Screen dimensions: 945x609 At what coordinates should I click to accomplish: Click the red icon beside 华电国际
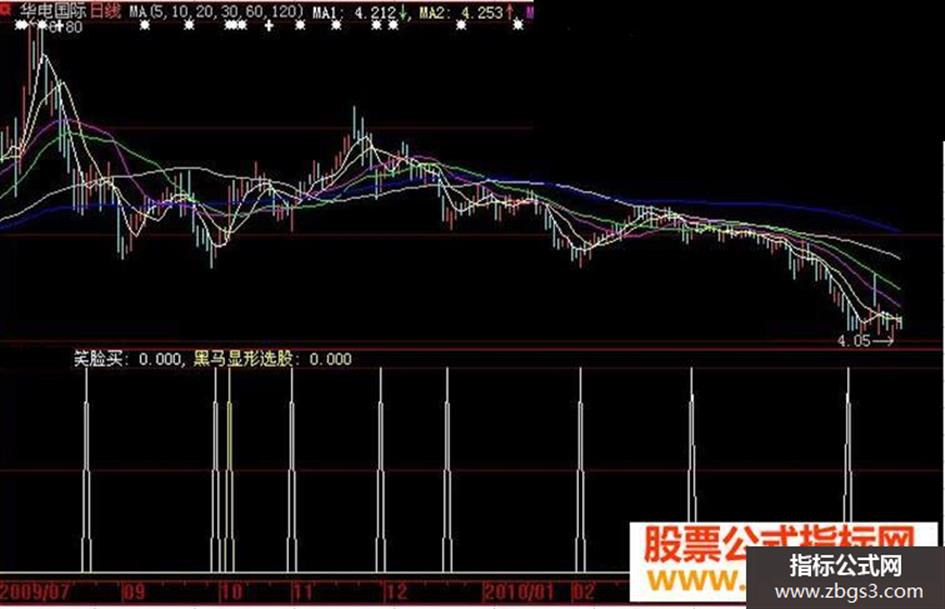click(x=6, y=8)
